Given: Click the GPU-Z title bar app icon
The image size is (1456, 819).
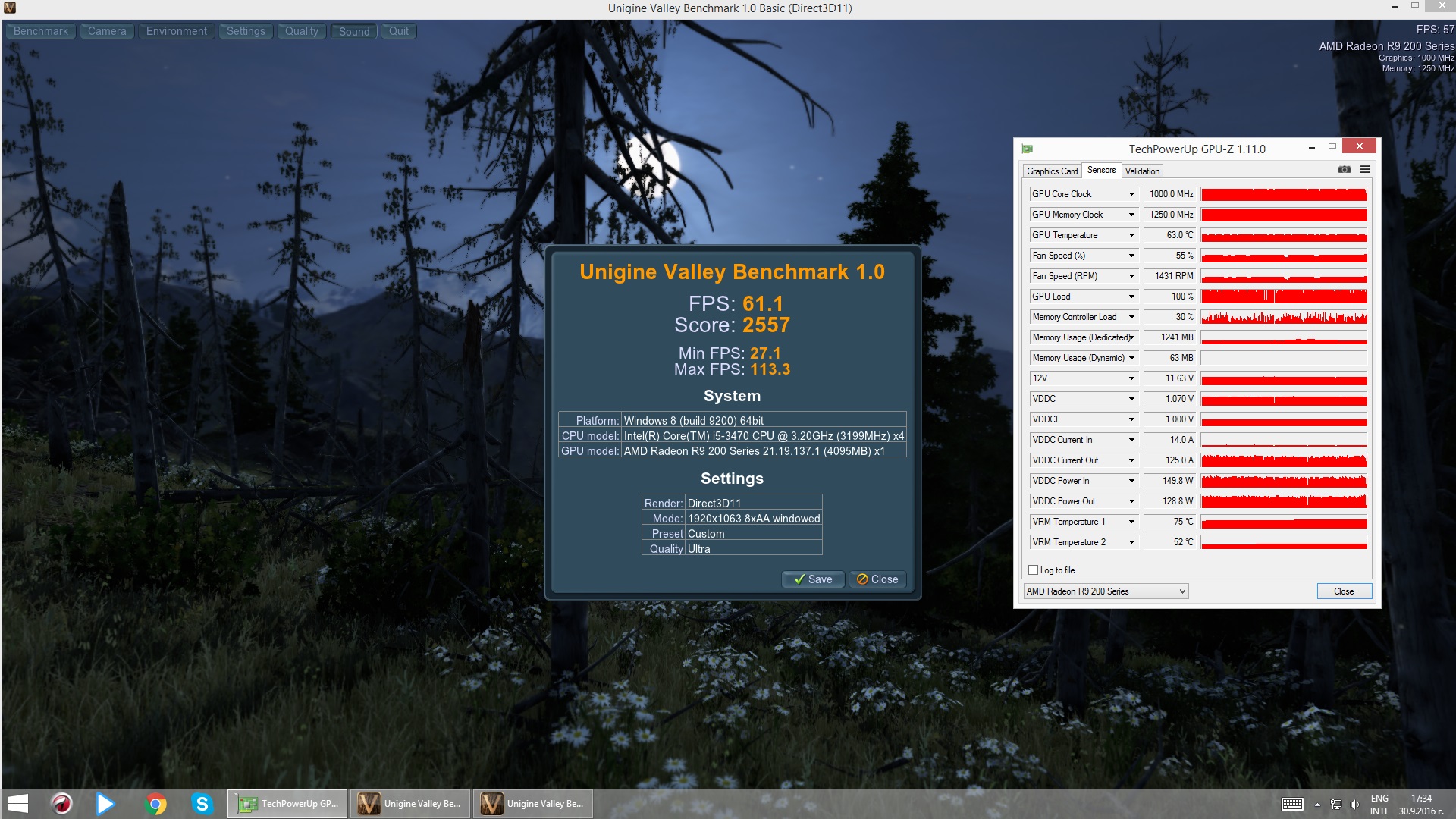Looking at the screenshot, I should point(1027,149).
